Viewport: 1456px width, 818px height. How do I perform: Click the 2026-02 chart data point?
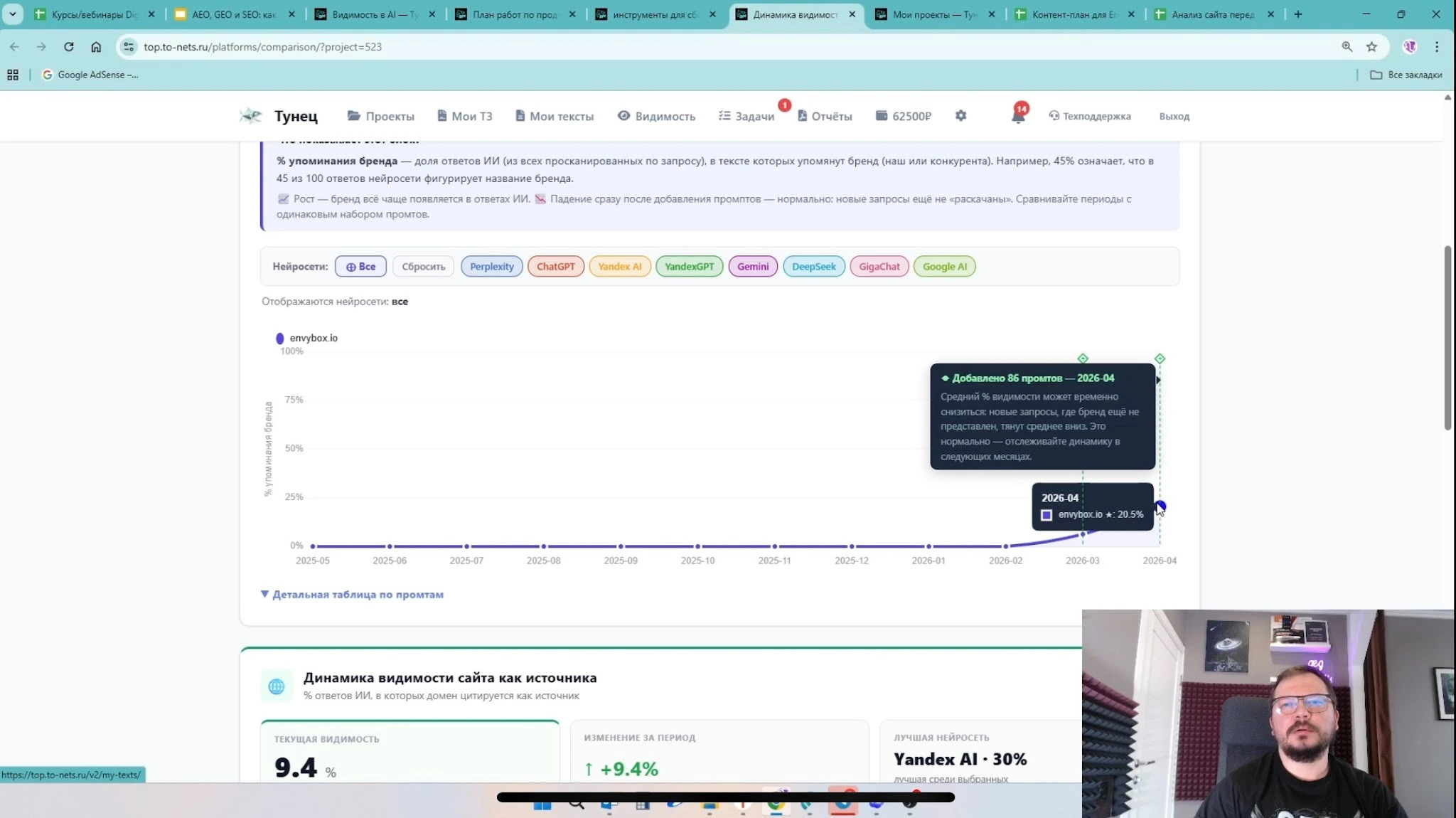coord(1006,546)
